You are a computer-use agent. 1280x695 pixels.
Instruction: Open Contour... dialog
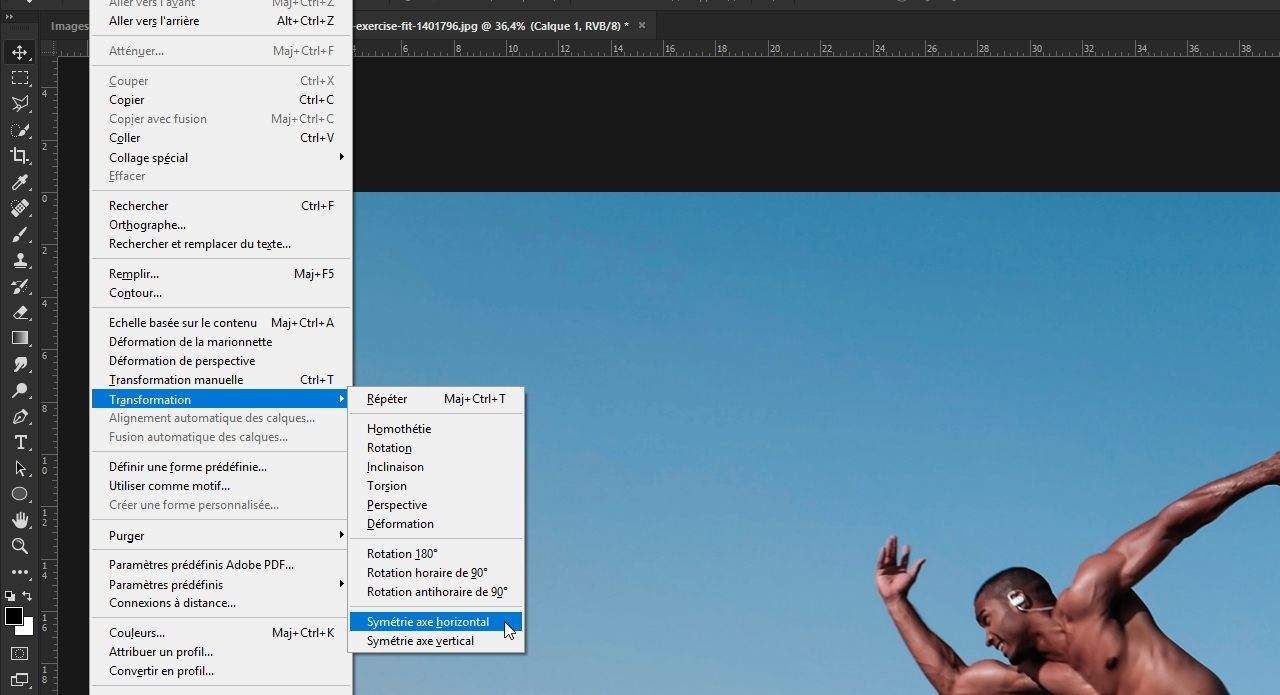click(x=221, y=293)
